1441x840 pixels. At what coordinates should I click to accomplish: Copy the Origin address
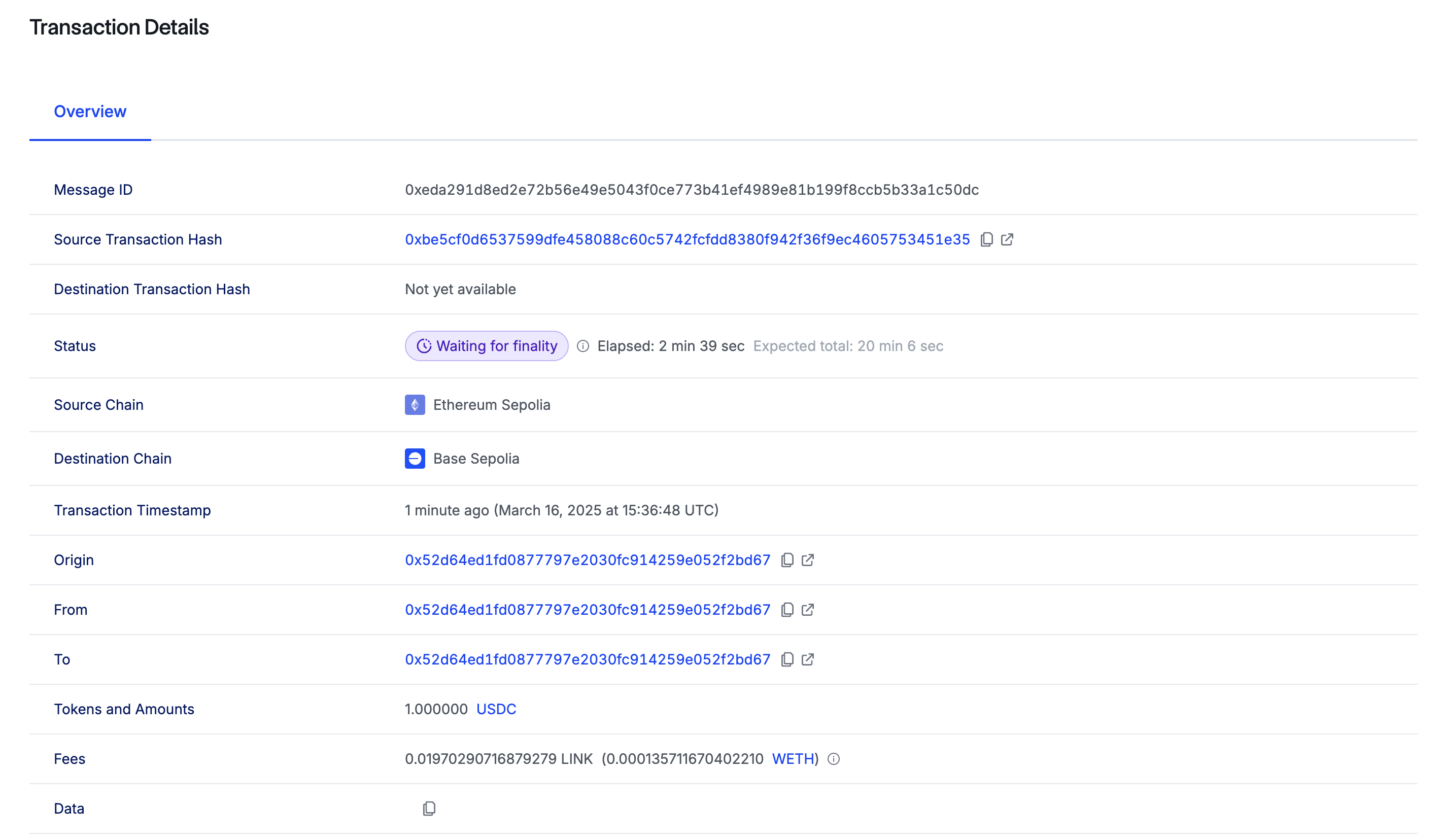pos(787,561)
